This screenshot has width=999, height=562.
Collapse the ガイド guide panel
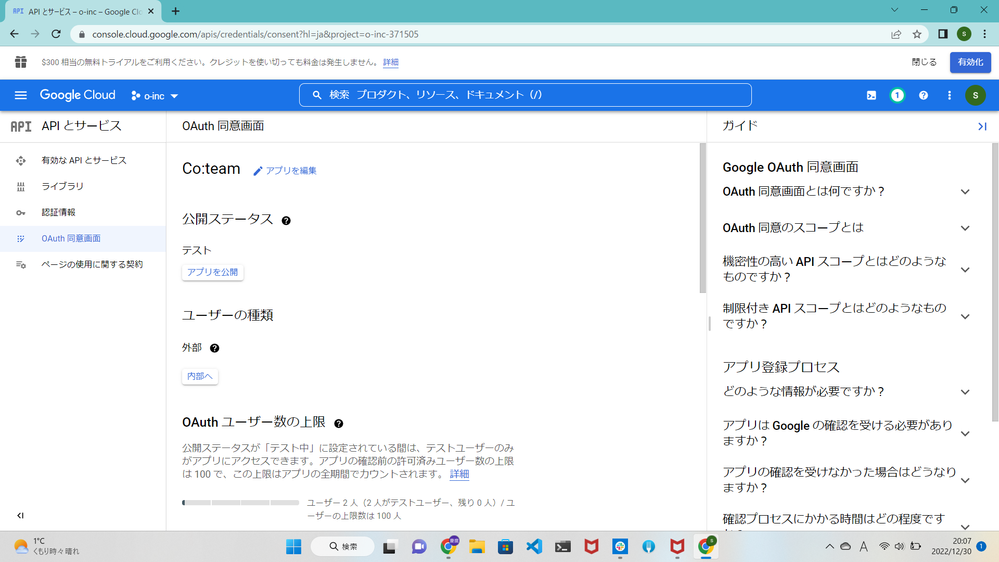click(x=982, y=127)
